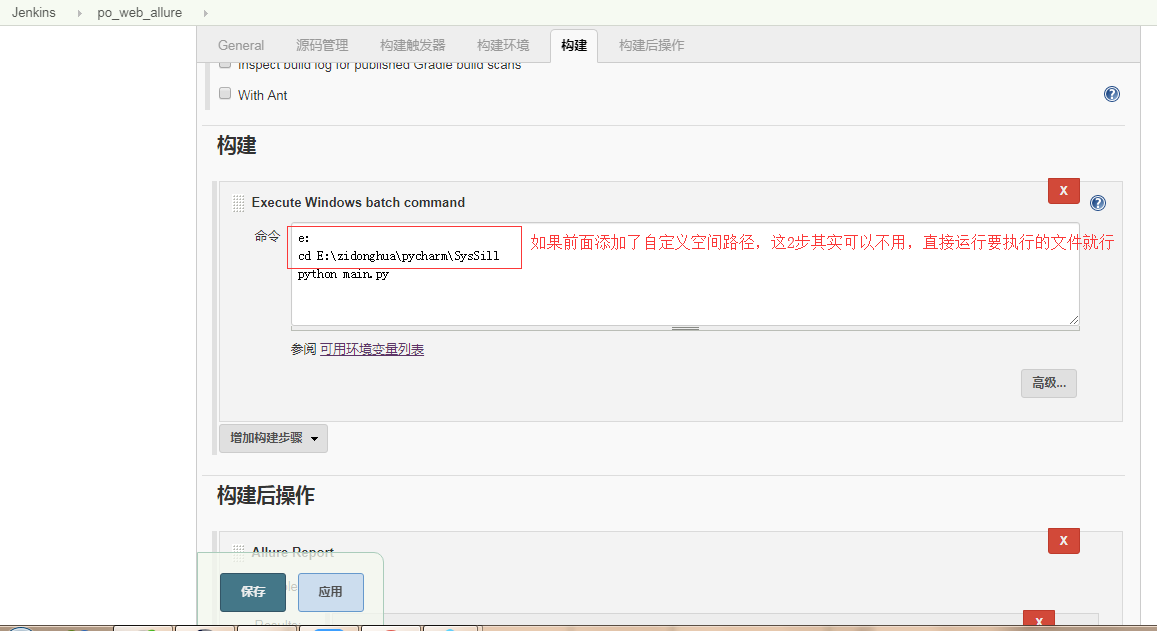The image size is (1157, 631).
Task: Remove the Allure Report post-build action
Action: (1063, 540)
